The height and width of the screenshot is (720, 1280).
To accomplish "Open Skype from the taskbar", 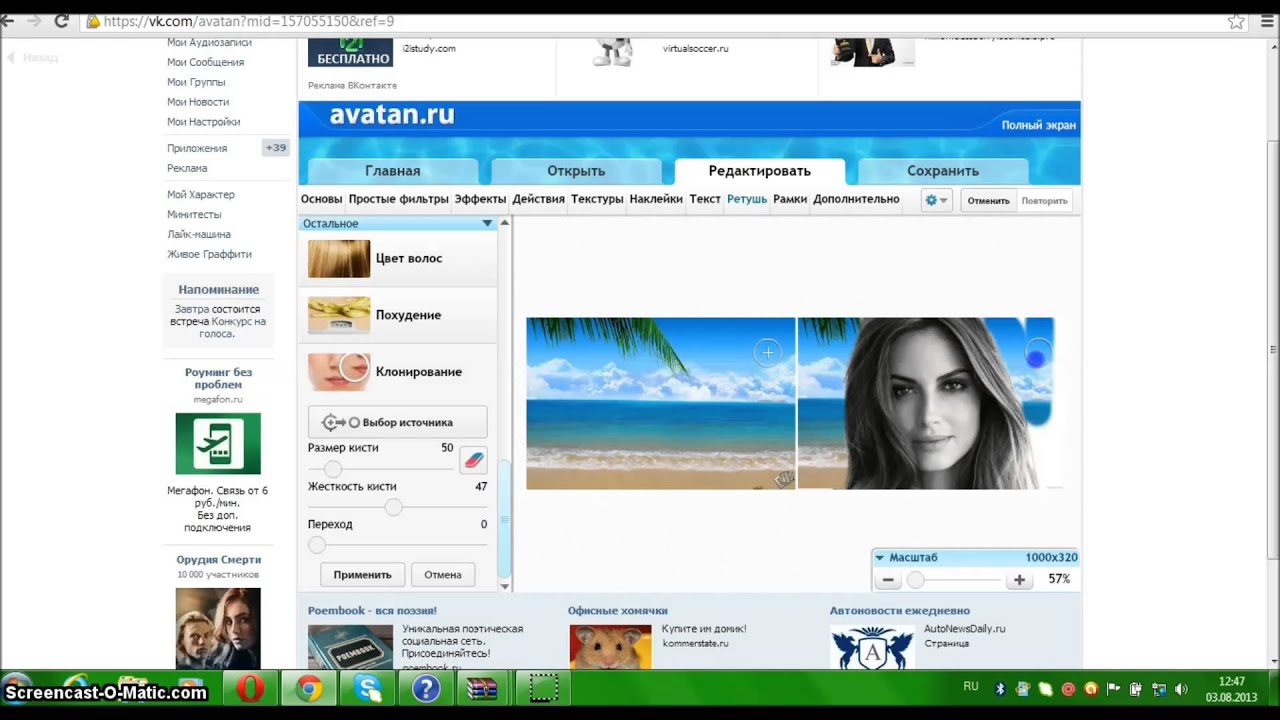I will point(367,689).
